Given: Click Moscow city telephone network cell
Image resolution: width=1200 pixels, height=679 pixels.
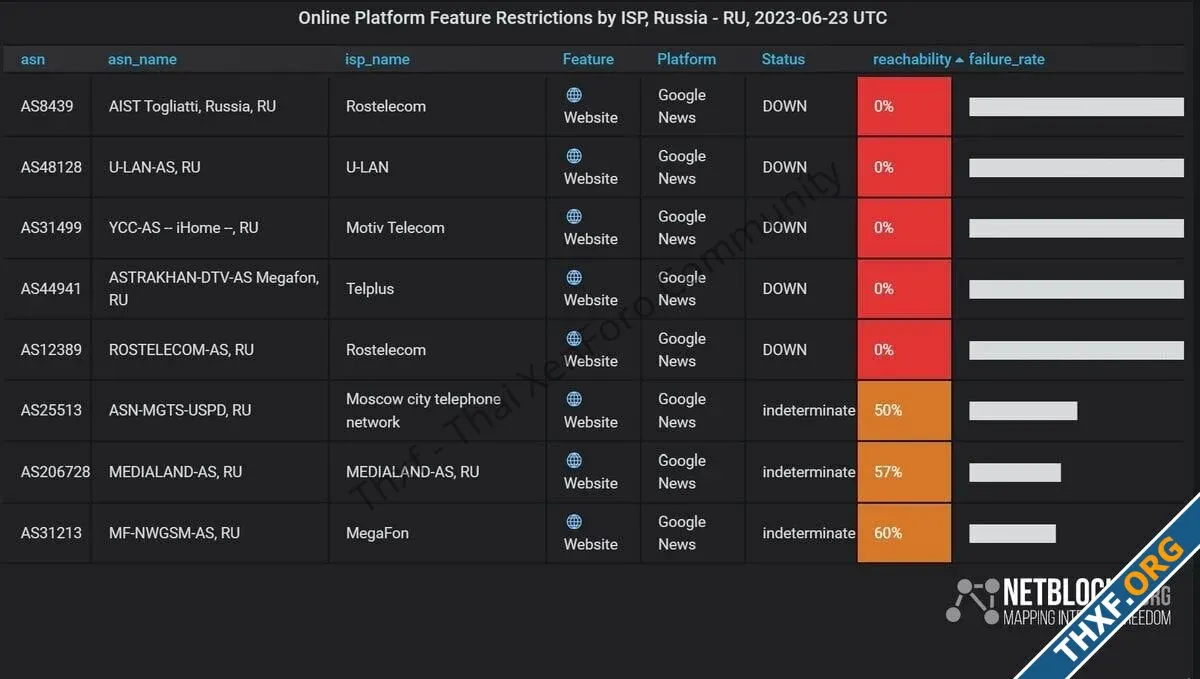Looking at the screenshot, I should coord(438,410).
